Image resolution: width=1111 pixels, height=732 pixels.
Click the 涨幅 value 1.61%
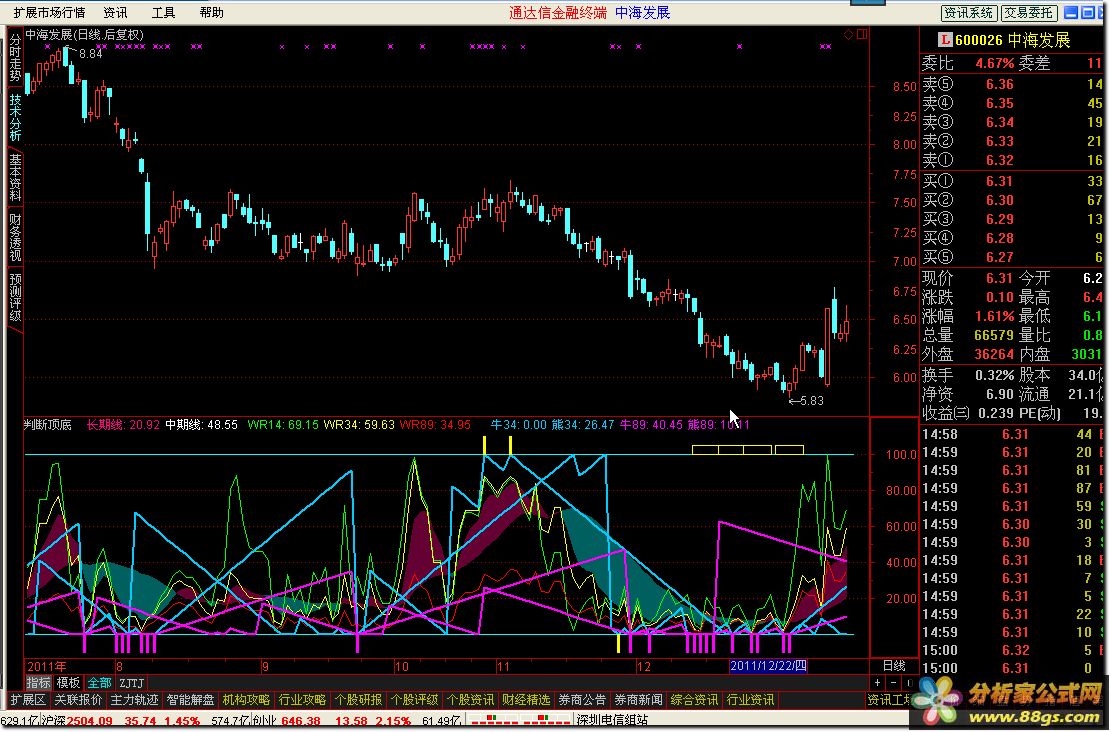995,316
